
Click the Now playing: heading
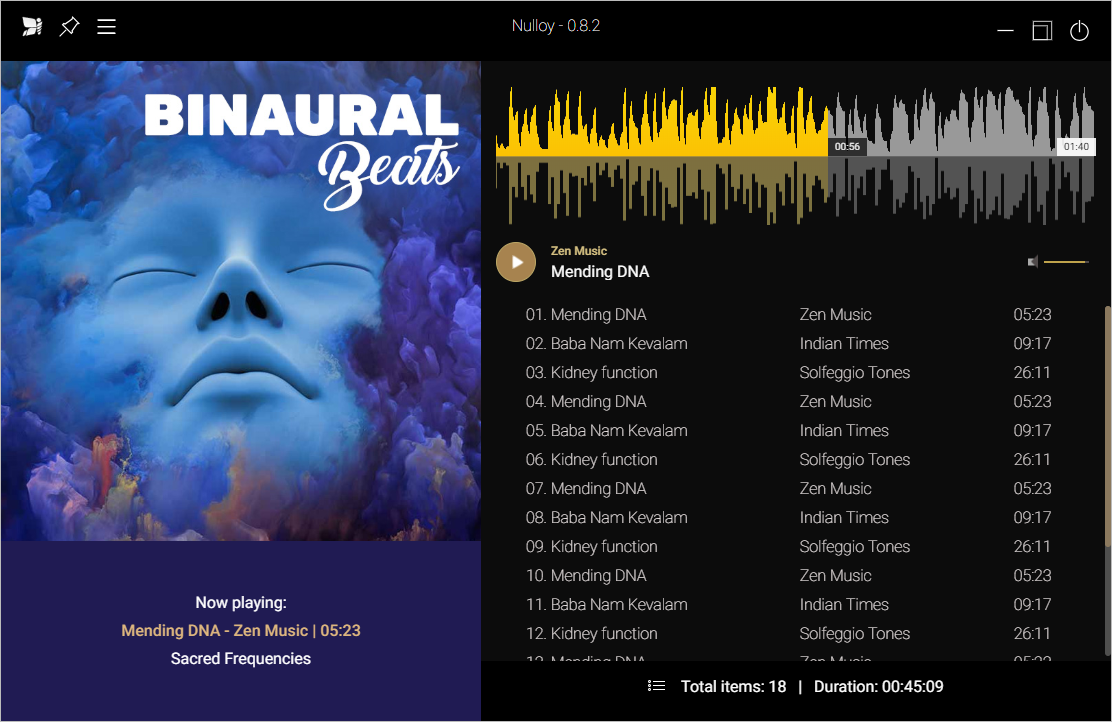click(x=241, y=603)
